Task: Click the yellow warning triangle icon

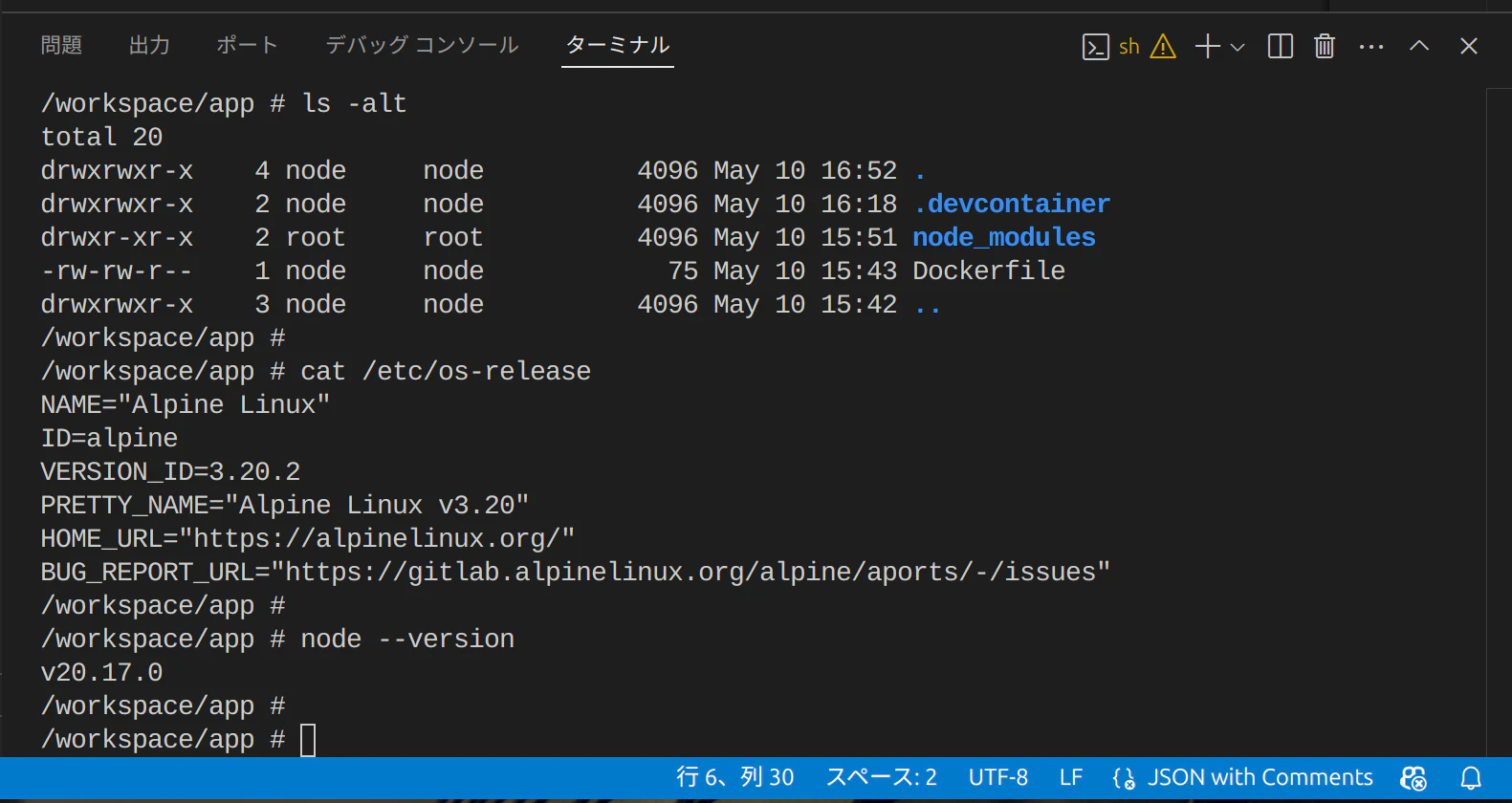Action: click(x=1163, y=46)
